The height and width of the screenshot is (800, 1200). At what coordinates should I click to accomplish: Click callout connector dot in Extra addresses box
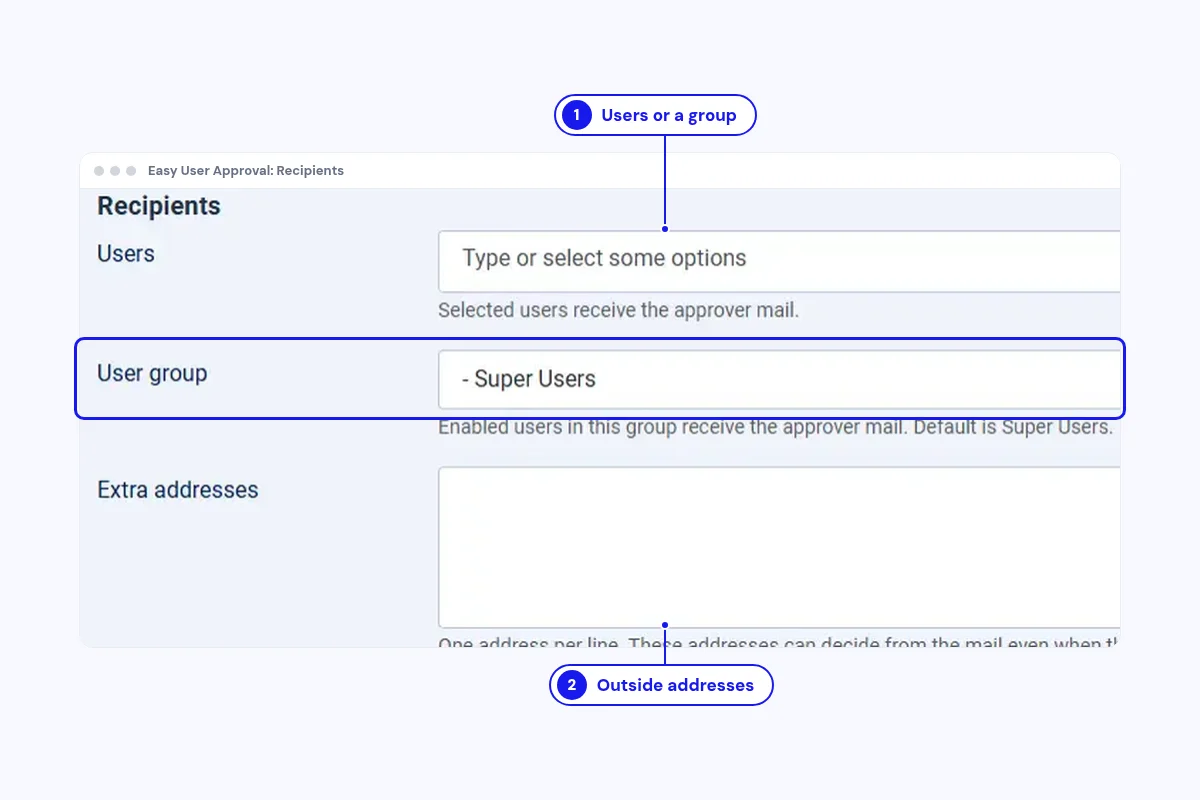click(665, 625)
